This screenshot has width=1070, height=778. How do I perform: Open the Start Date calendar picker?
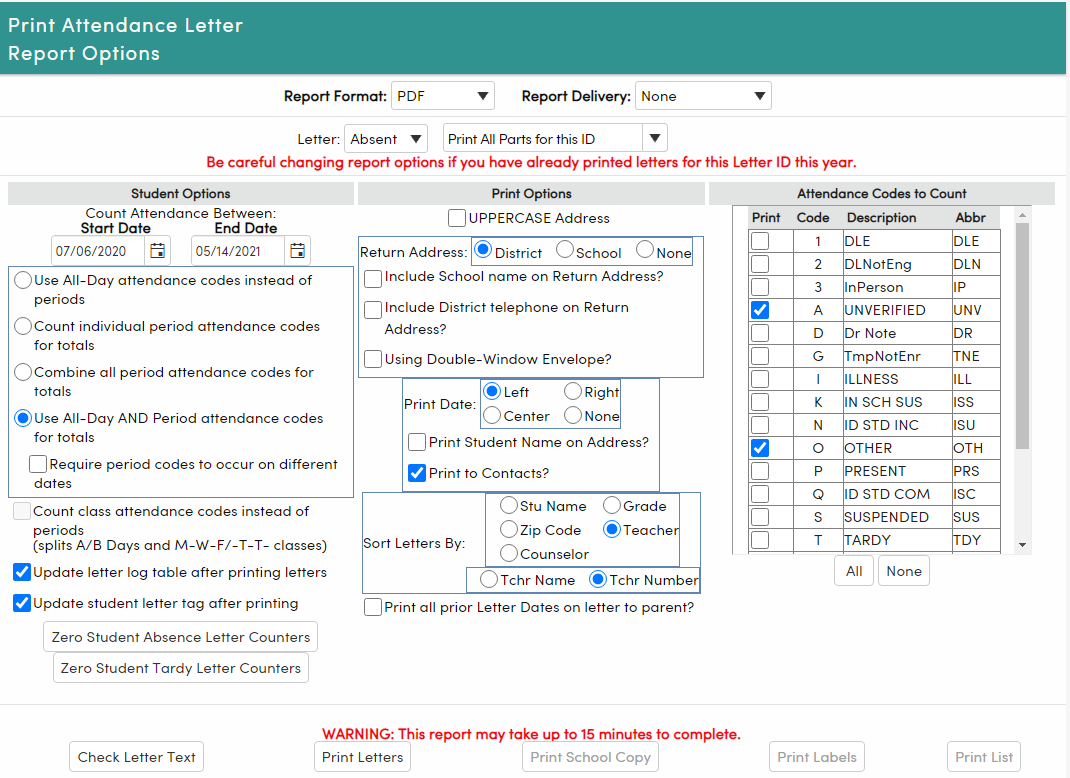[x=157, y=250]
